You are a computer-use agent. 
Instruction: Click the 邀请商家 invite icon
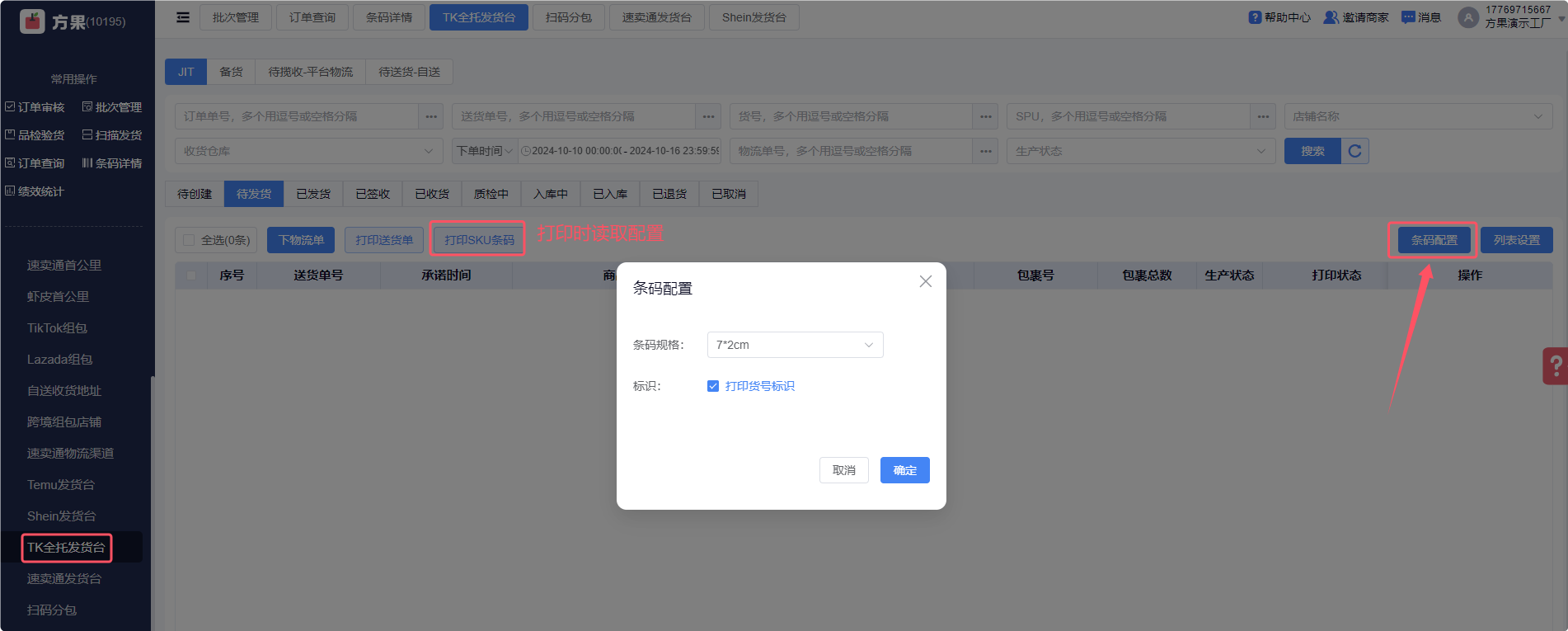pyautogui.click(x=1331, y=17)
